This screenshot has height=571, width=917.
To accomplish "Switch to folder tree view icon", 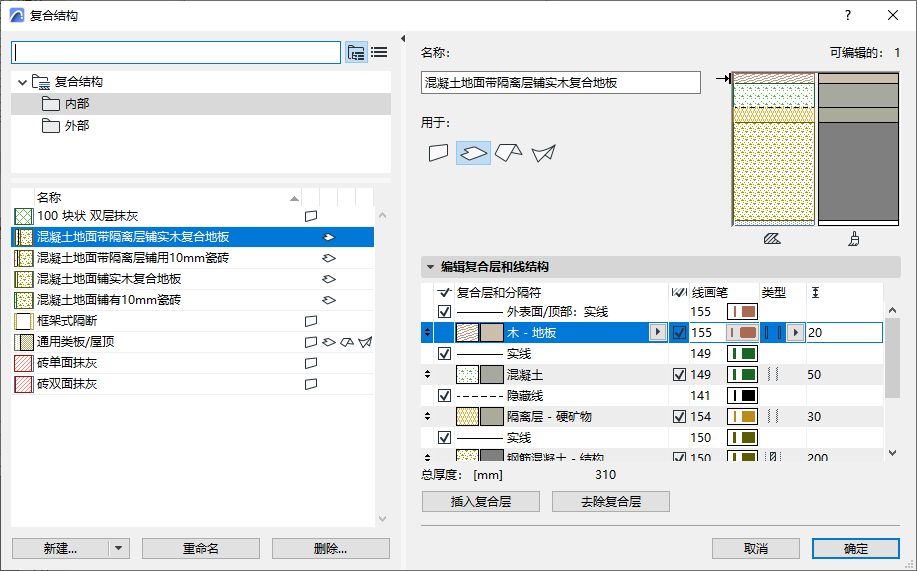I will [356, 53].
